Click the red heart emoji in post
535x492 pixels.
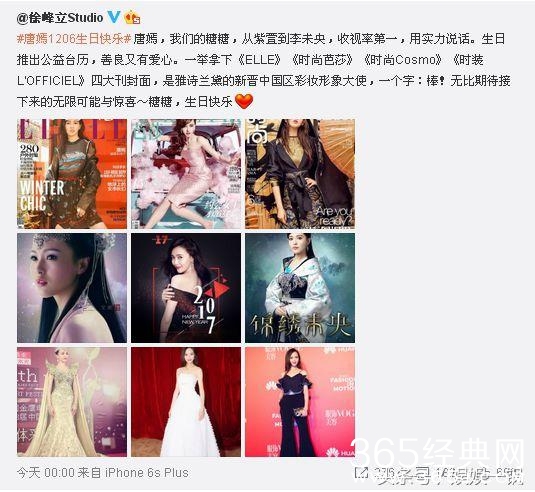244,102
